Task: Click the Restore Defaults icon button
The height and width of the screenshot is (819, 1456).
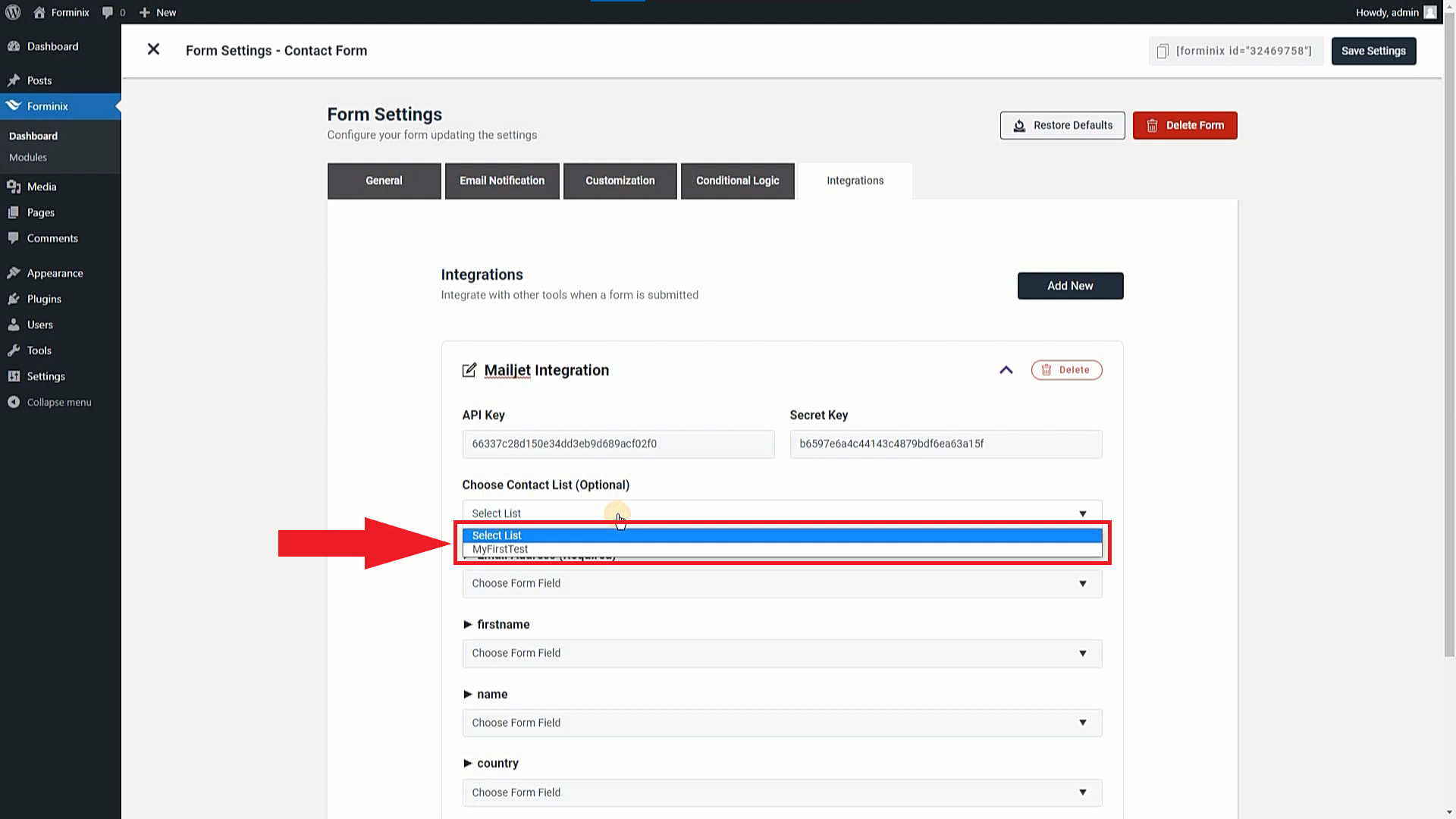Action: click(1018, 125)
